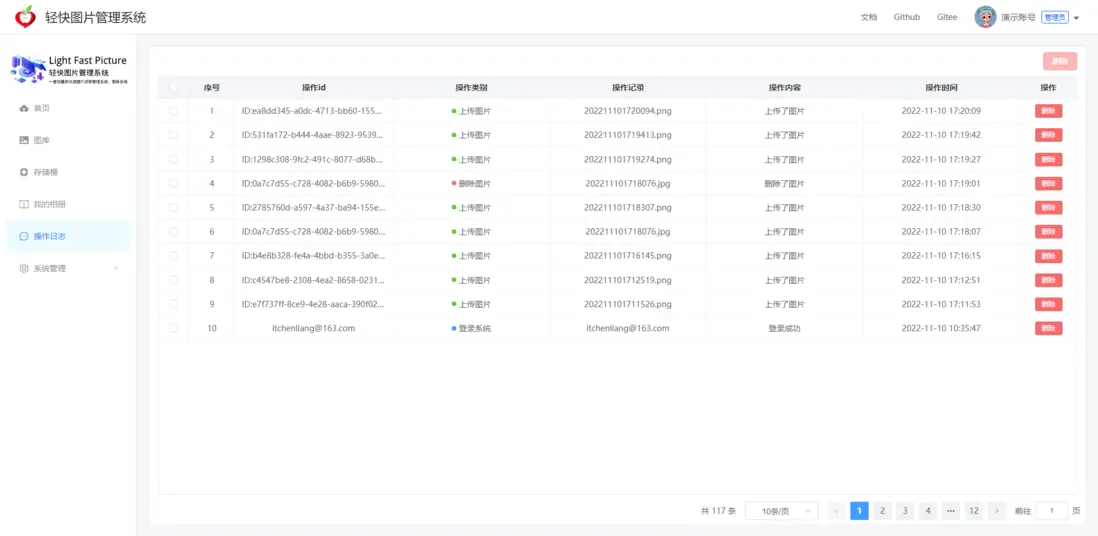
Task: Click the circular icon beside 存储桶
Action: coord(24,172)
